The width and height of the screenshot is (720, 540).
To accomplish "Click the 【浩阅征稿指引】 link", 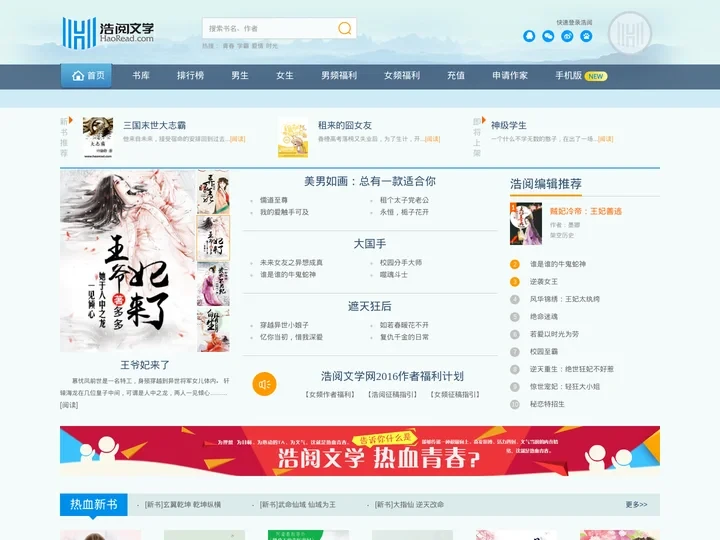I will (392, 394).
